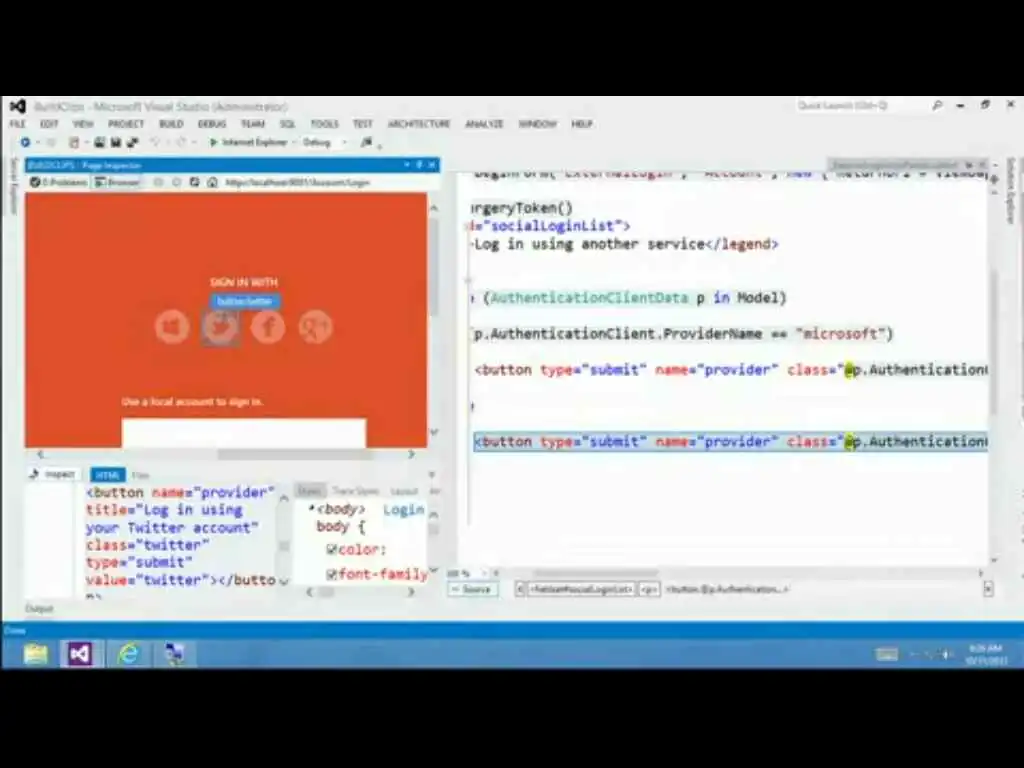Open the BUILD menu
The width and height of the screenshot is (1024, 768).
pyautogui.click(x=171, y=124)
